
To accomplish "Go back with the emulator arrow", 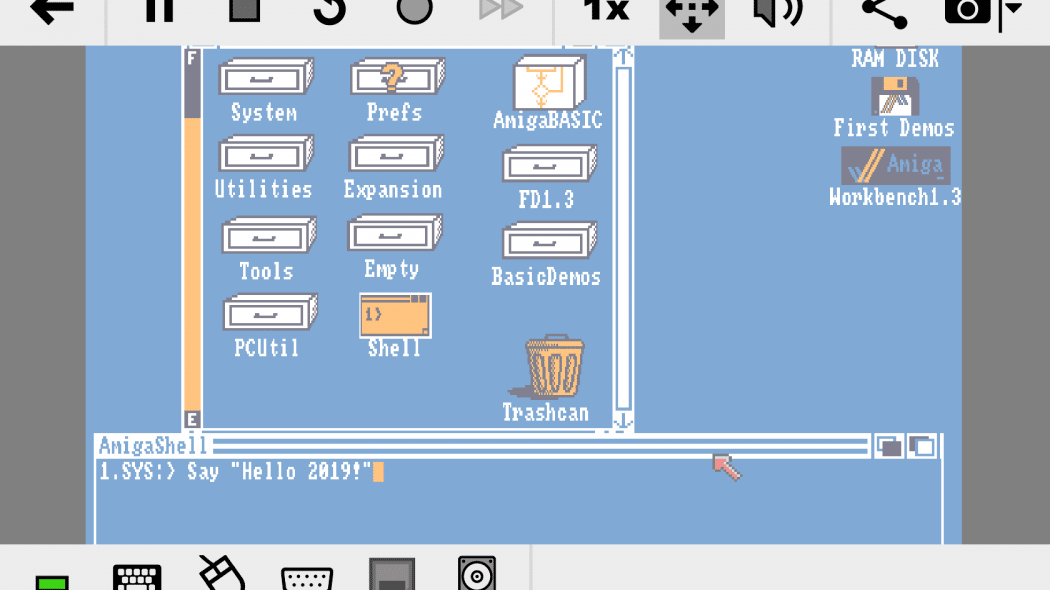I will [x=52, y=11].
